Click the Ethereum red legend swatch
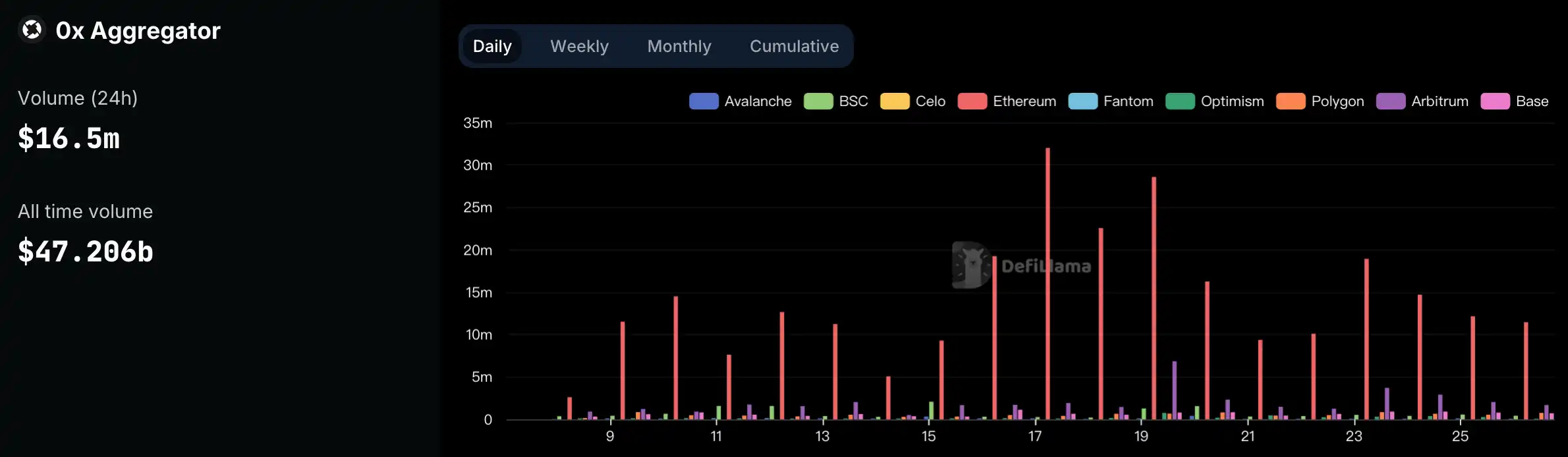Screen dimensions: 1568x457 click(972, 101)
